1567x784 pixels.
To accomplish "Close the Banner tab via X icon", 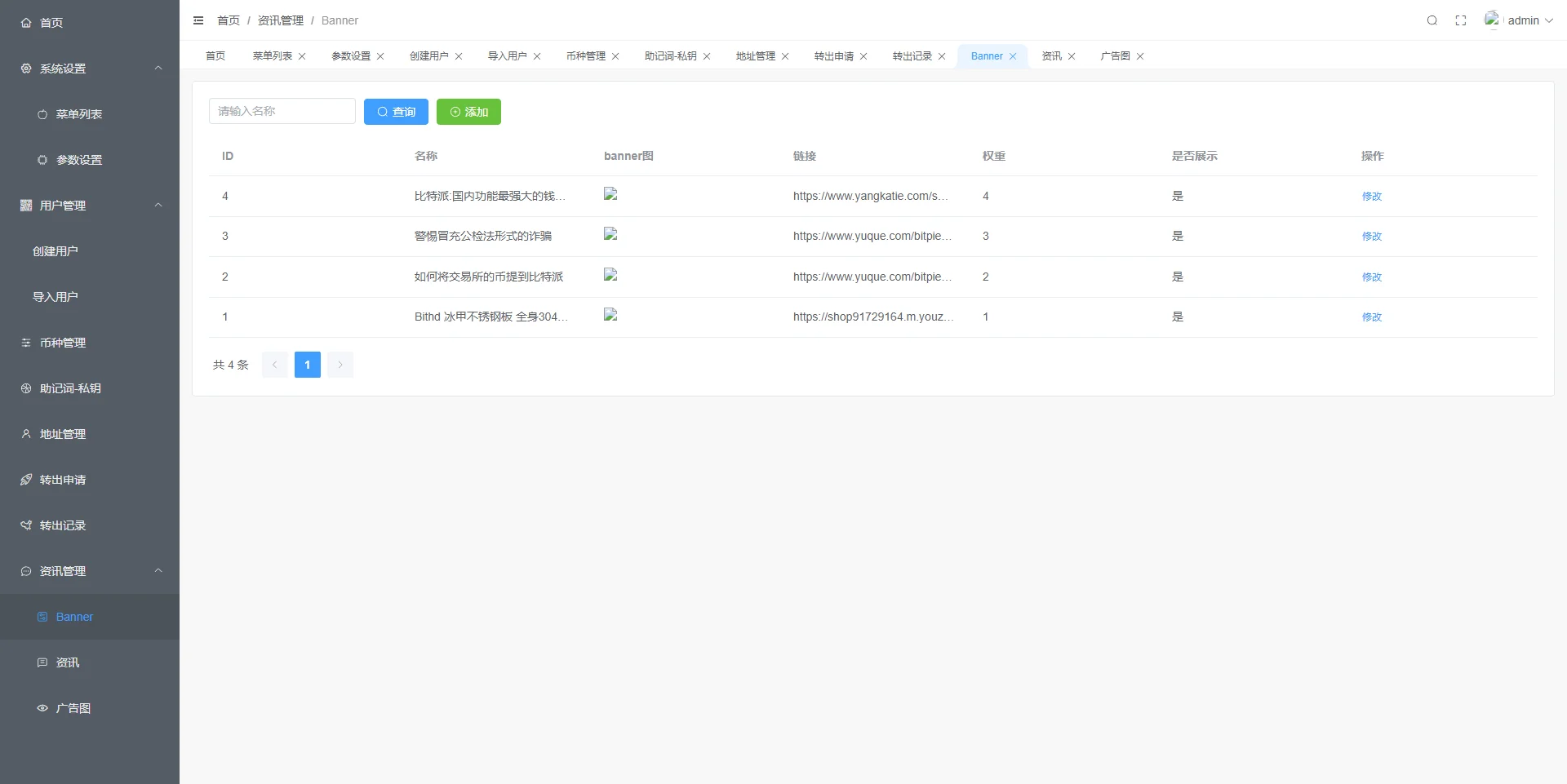I will 1013,56.
